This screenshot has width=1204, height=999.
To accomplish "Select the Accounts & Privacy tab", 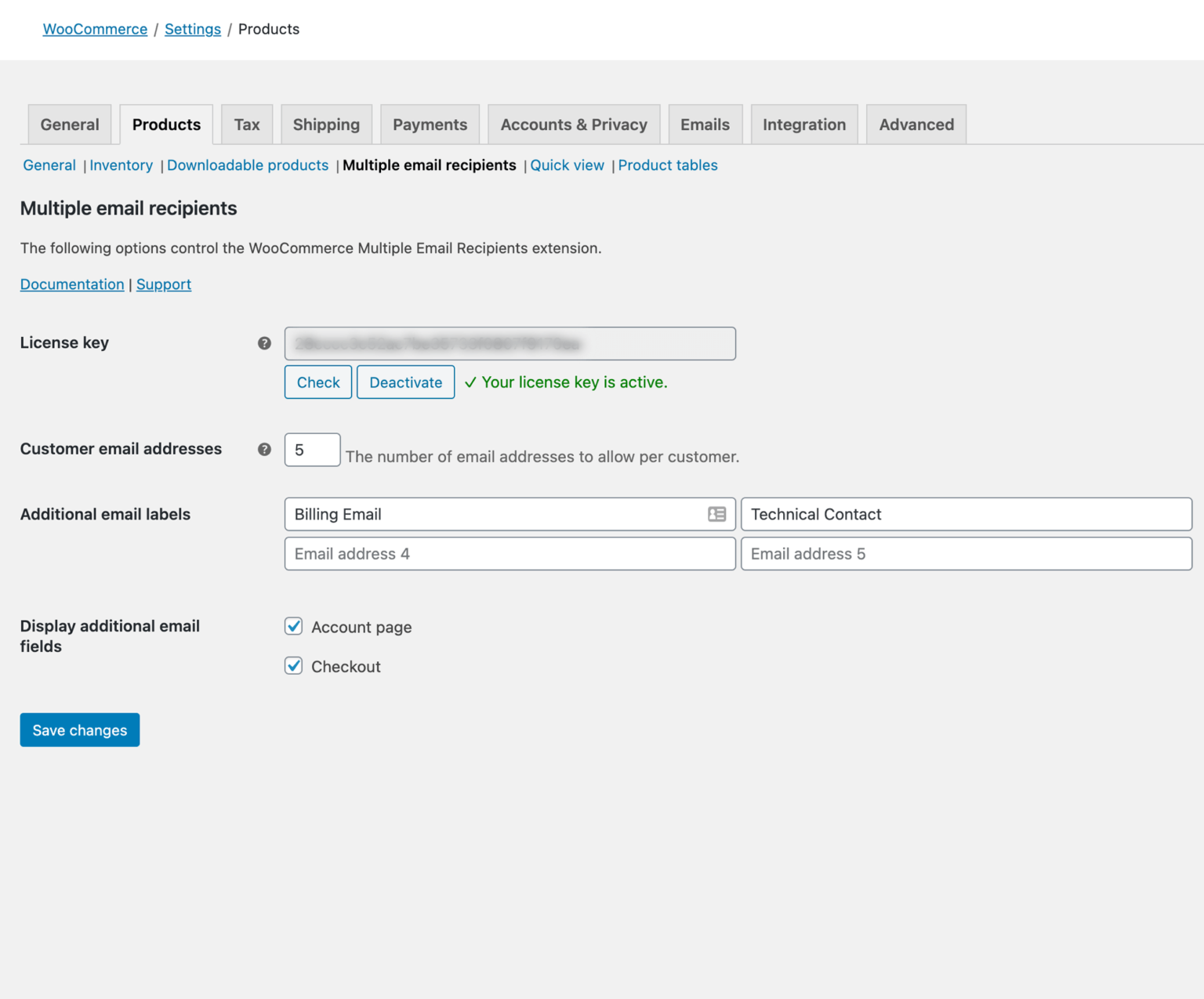I will (574, 124).
